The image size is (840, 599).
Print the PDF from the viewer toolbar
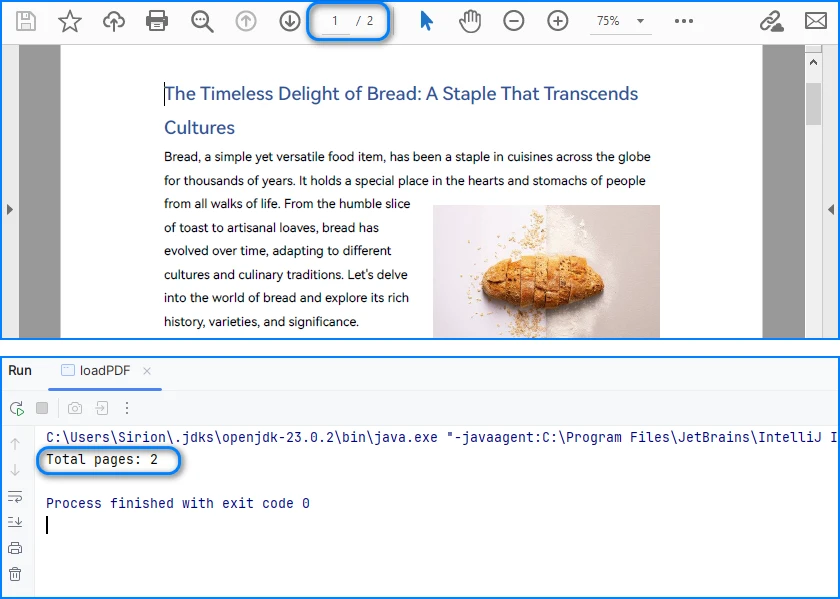click(157, 20)
